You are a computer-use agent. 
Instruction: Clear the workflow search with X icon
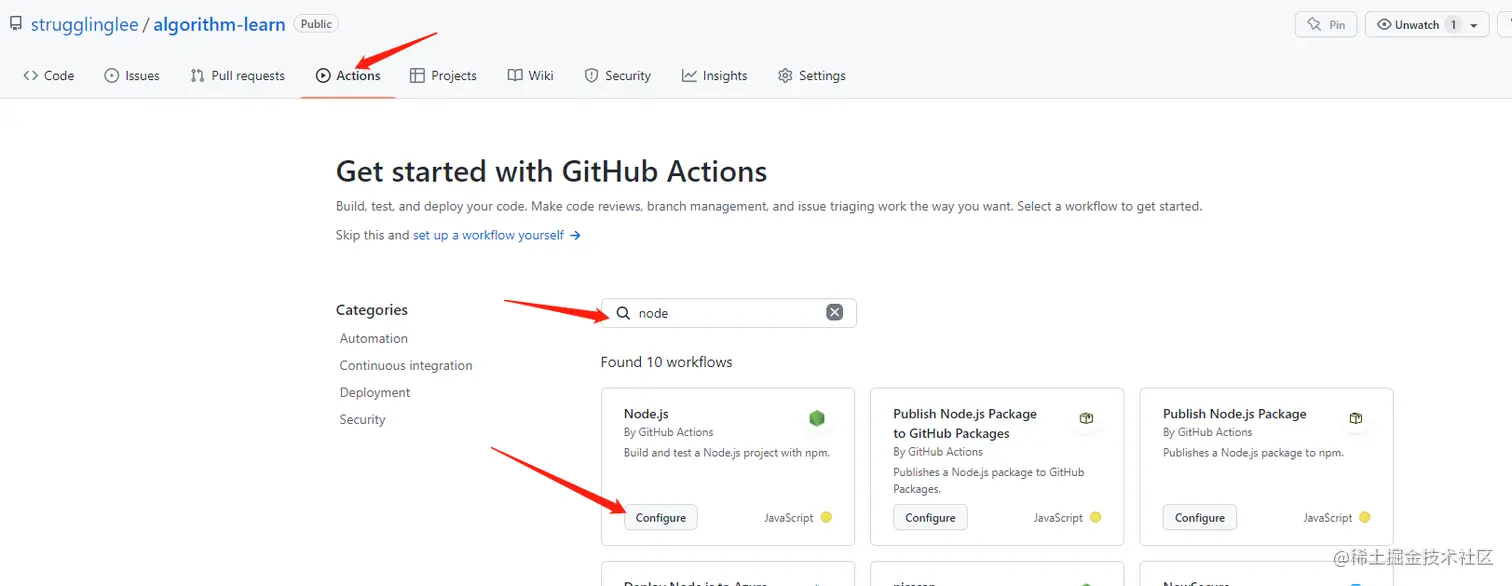[x=834, y=313]
